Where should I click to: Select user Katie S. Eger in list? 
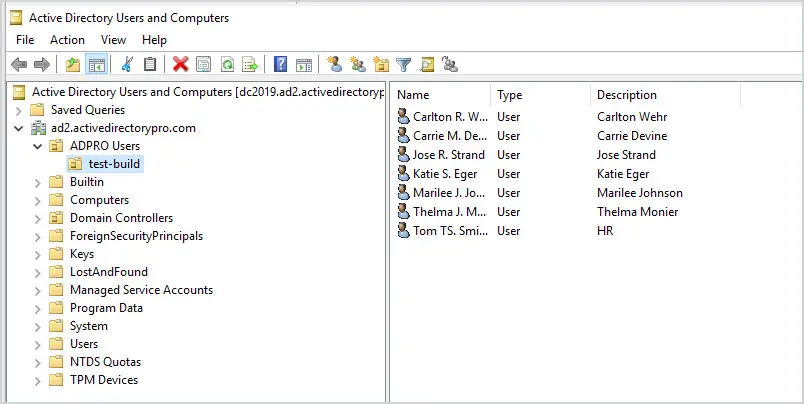[x=445, y=174]
